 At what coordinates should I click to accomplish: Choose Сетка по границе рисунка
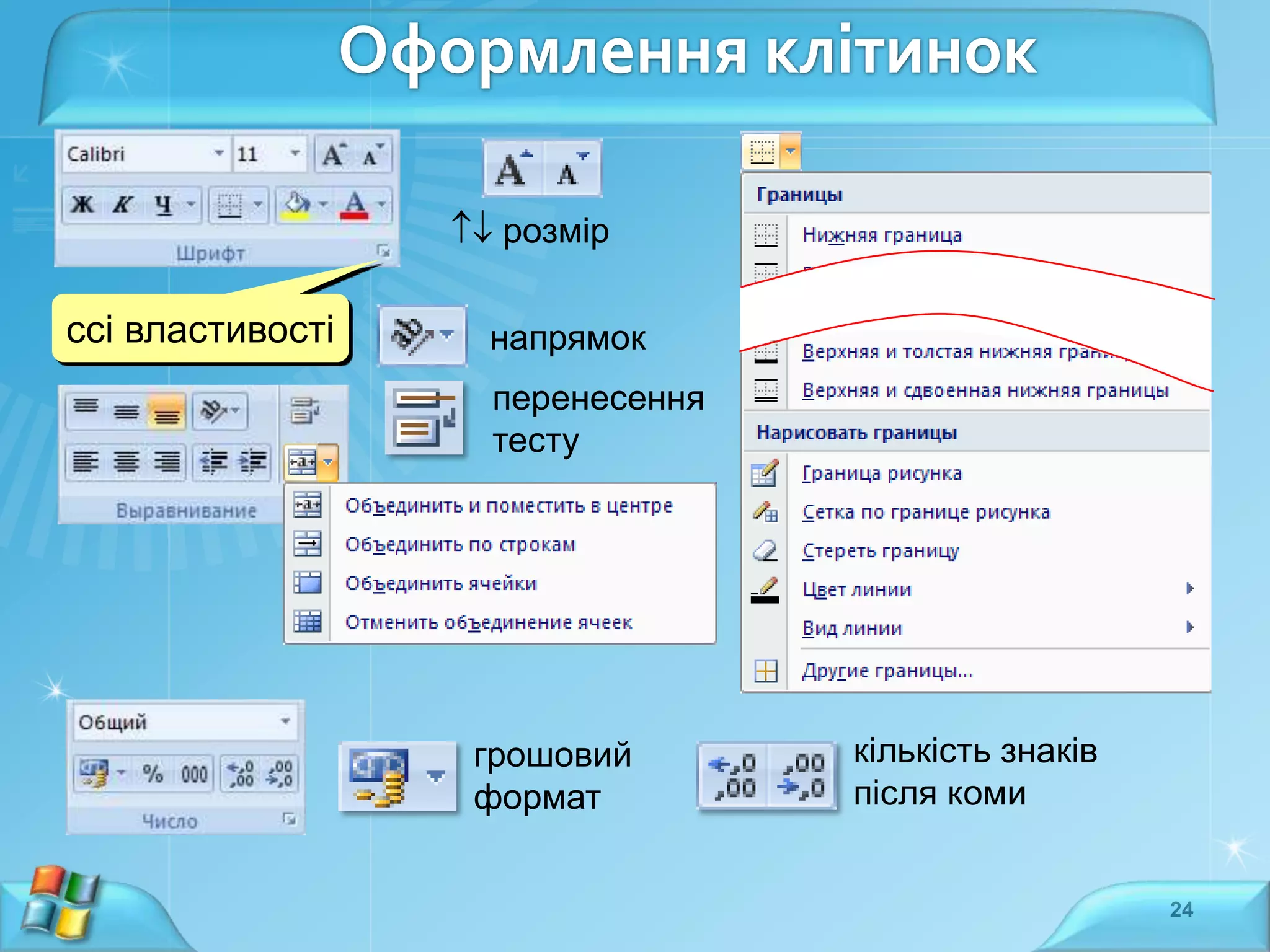pos(976,512)
